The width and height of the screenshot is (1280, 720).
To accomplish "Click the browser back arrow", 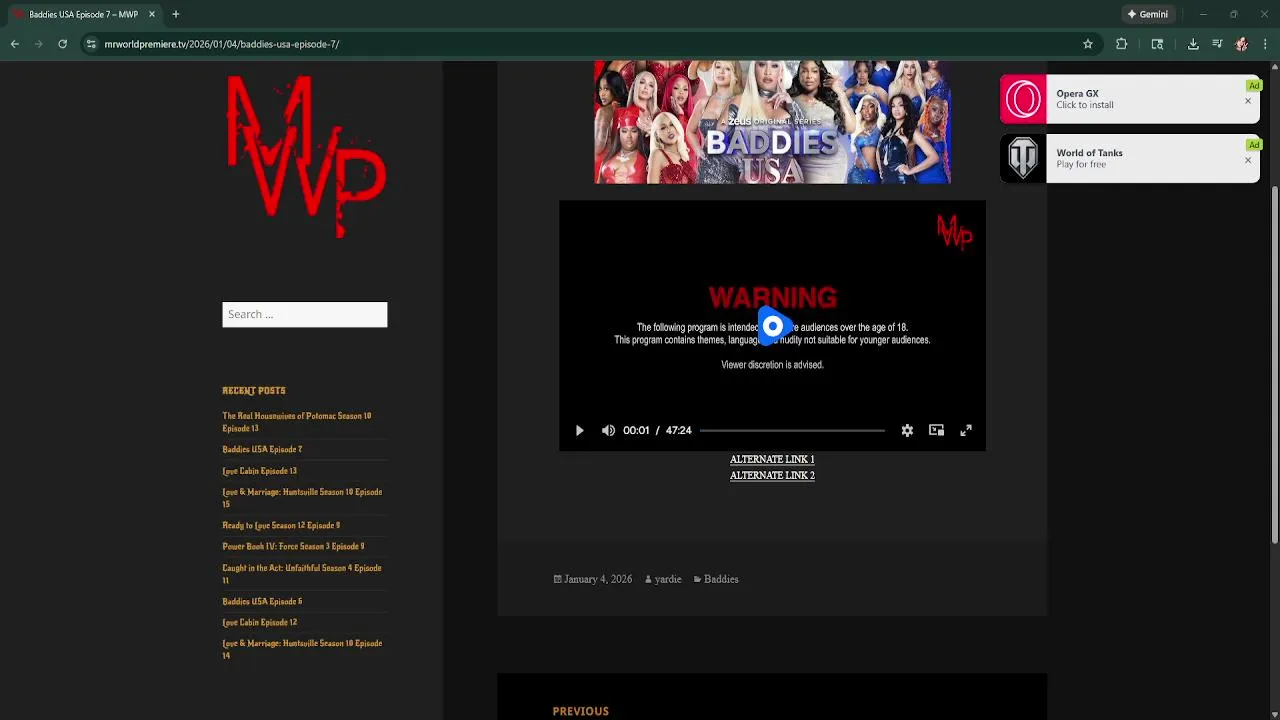I will [14, 44].
